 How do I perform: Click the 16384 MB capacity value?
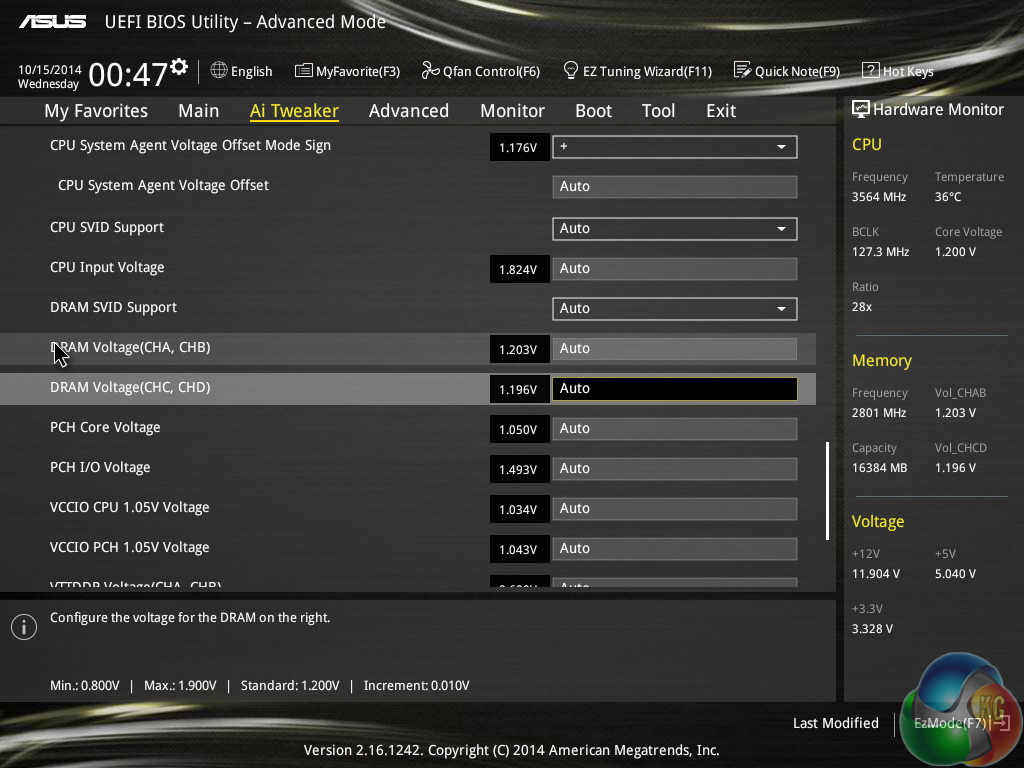click(x=879, y=468)
